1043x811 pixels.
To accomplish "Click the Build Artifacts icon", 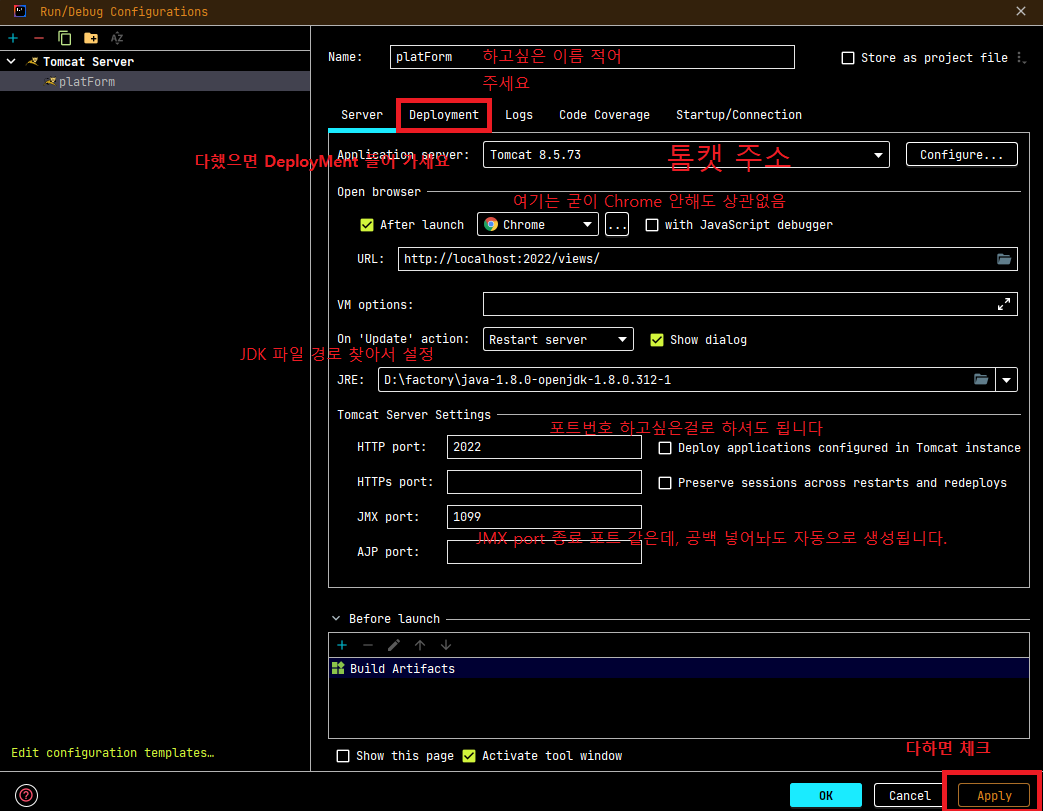I will 338,668.
